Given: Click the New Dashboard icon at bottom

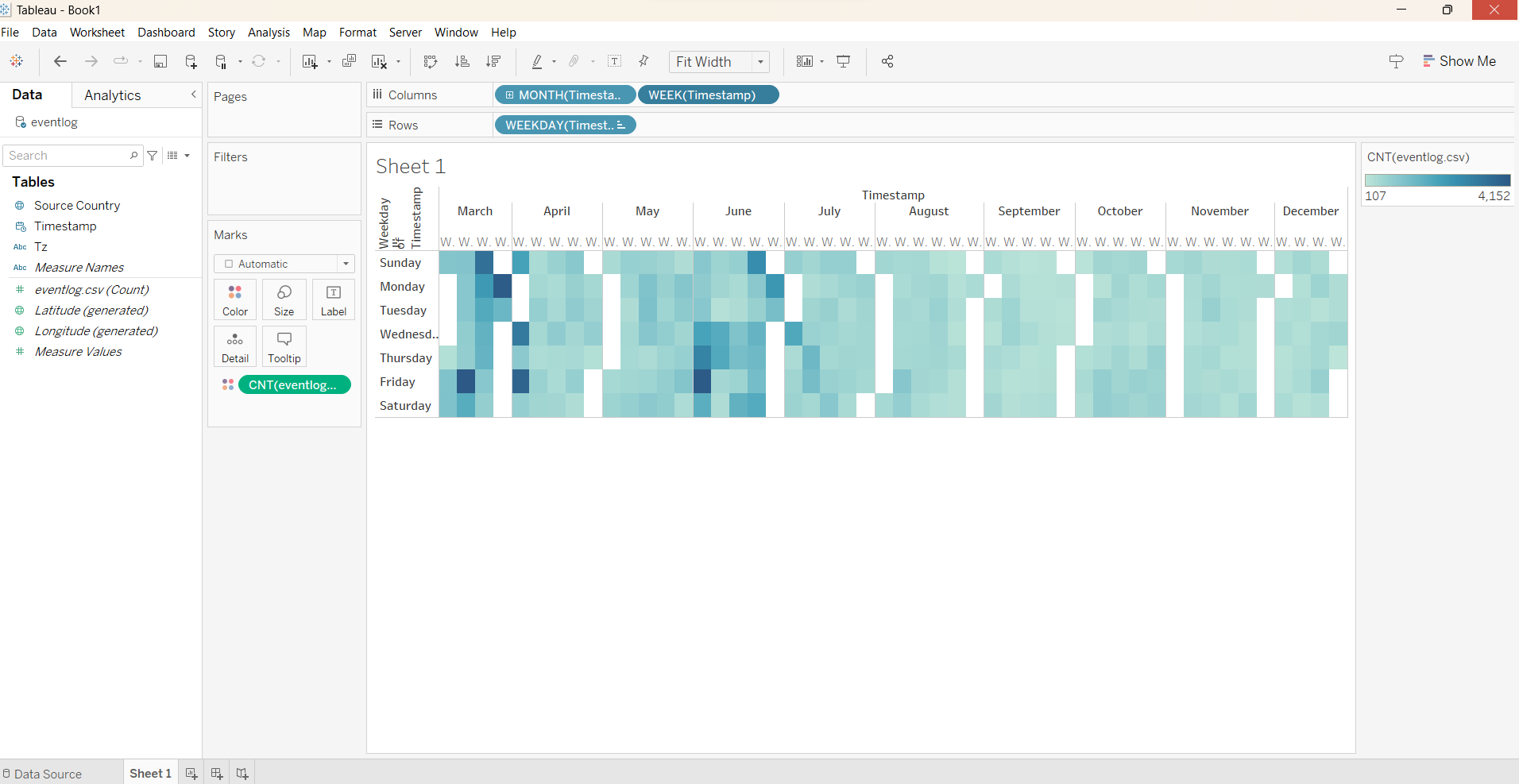Looking at the screenshot, I should point(216,773).
